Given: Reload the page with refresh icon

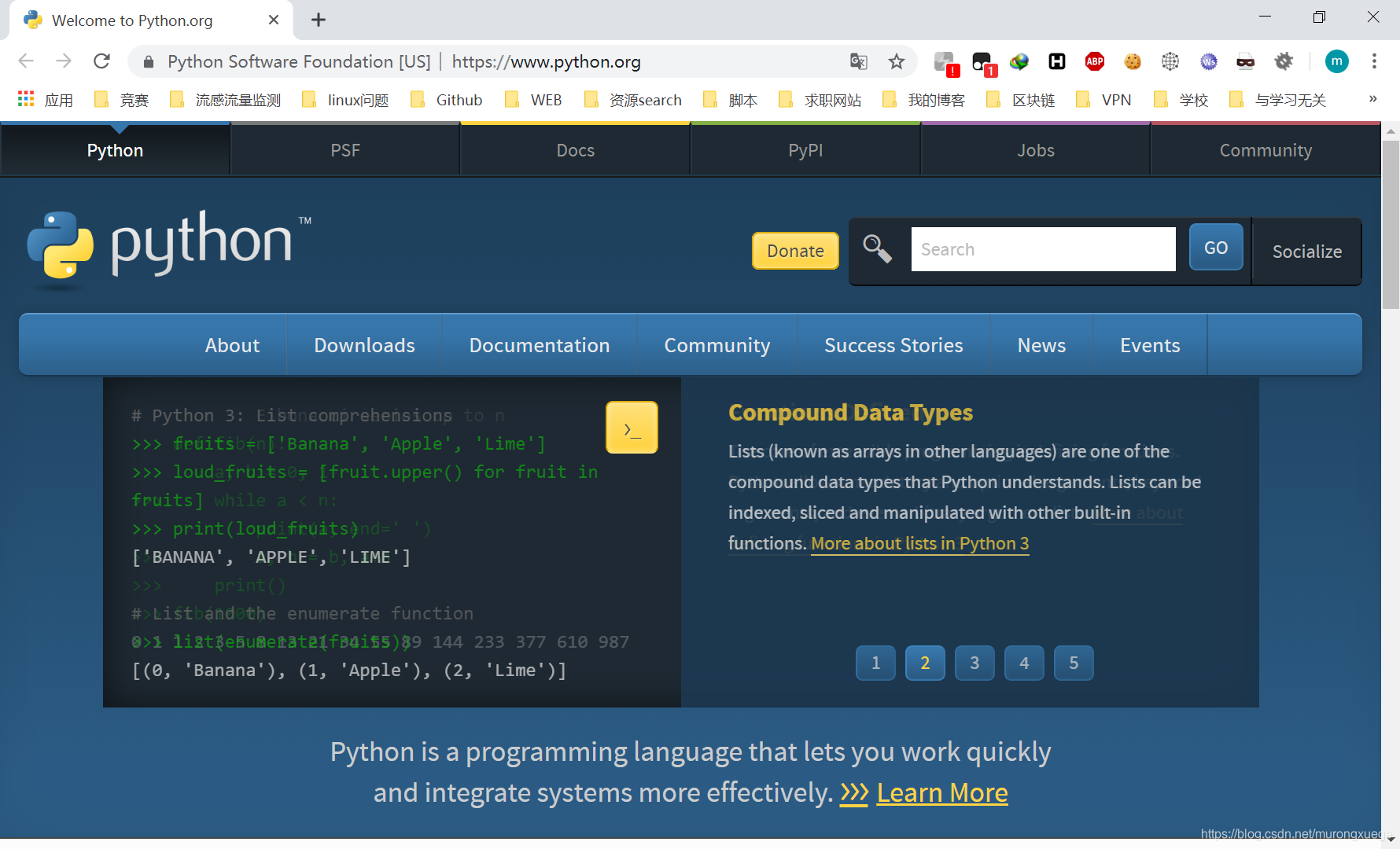Looking at the screenshot, I should coord(101,61).
